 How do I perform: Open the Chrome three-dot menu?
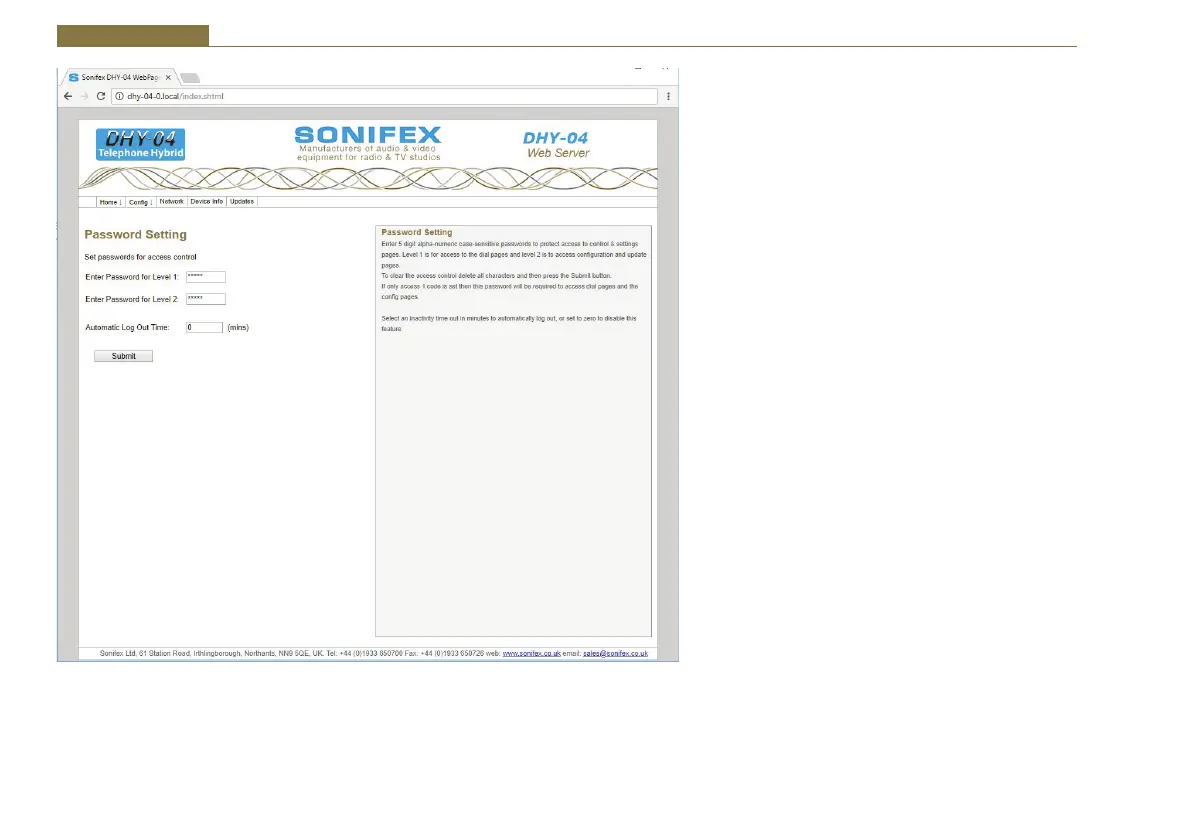coord(668,96)
